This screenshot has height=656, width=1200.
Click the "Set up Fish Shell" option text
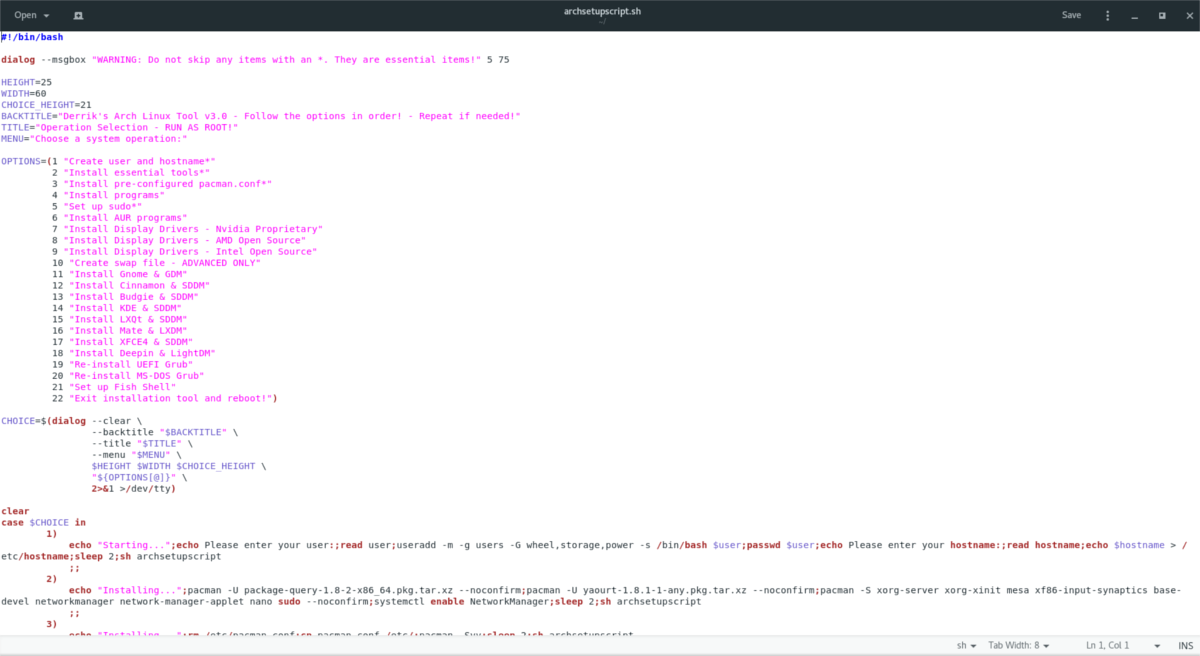(122, 386)
